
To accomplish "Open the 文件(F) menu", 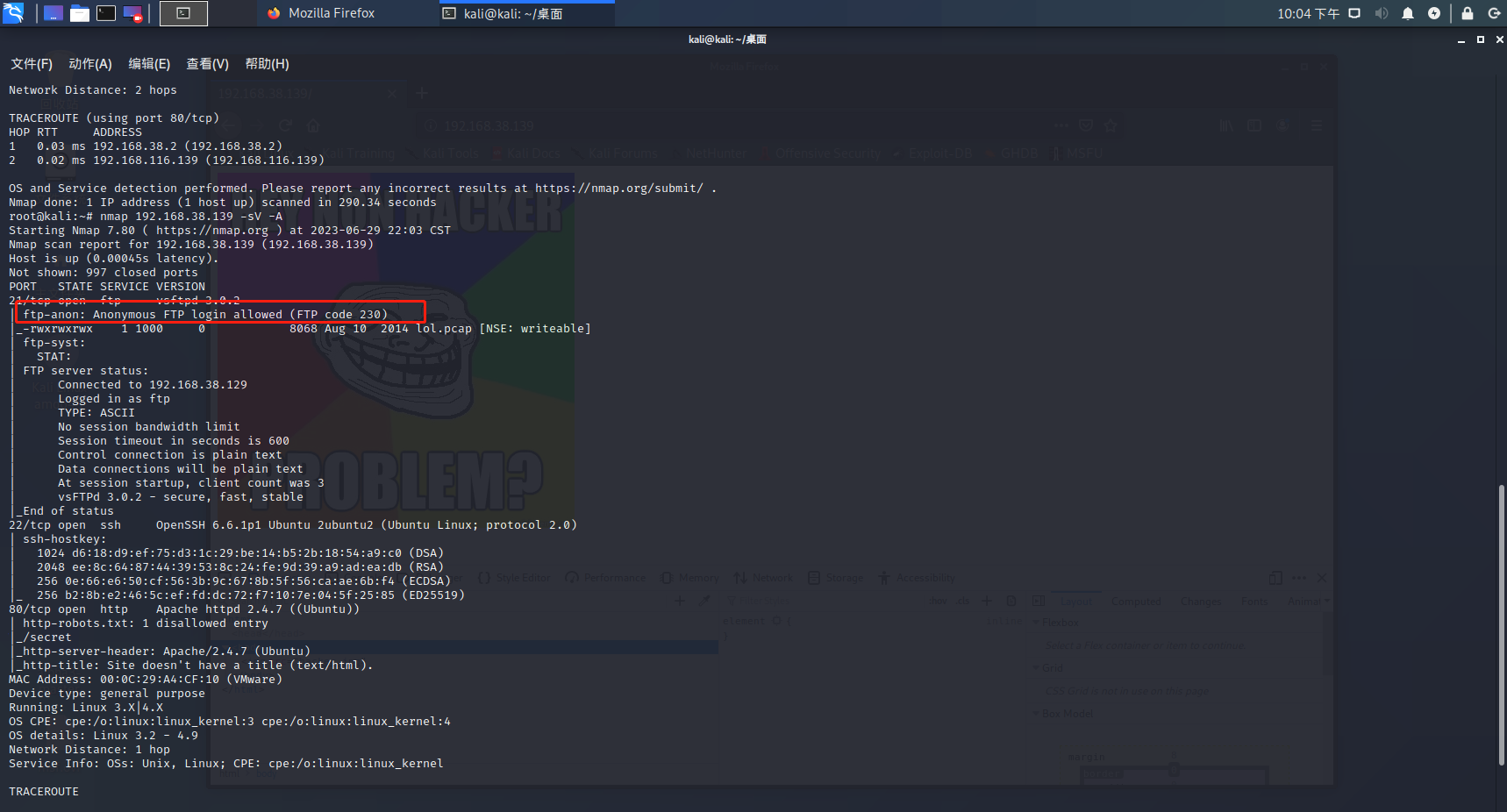I will (x=32, y=64).
